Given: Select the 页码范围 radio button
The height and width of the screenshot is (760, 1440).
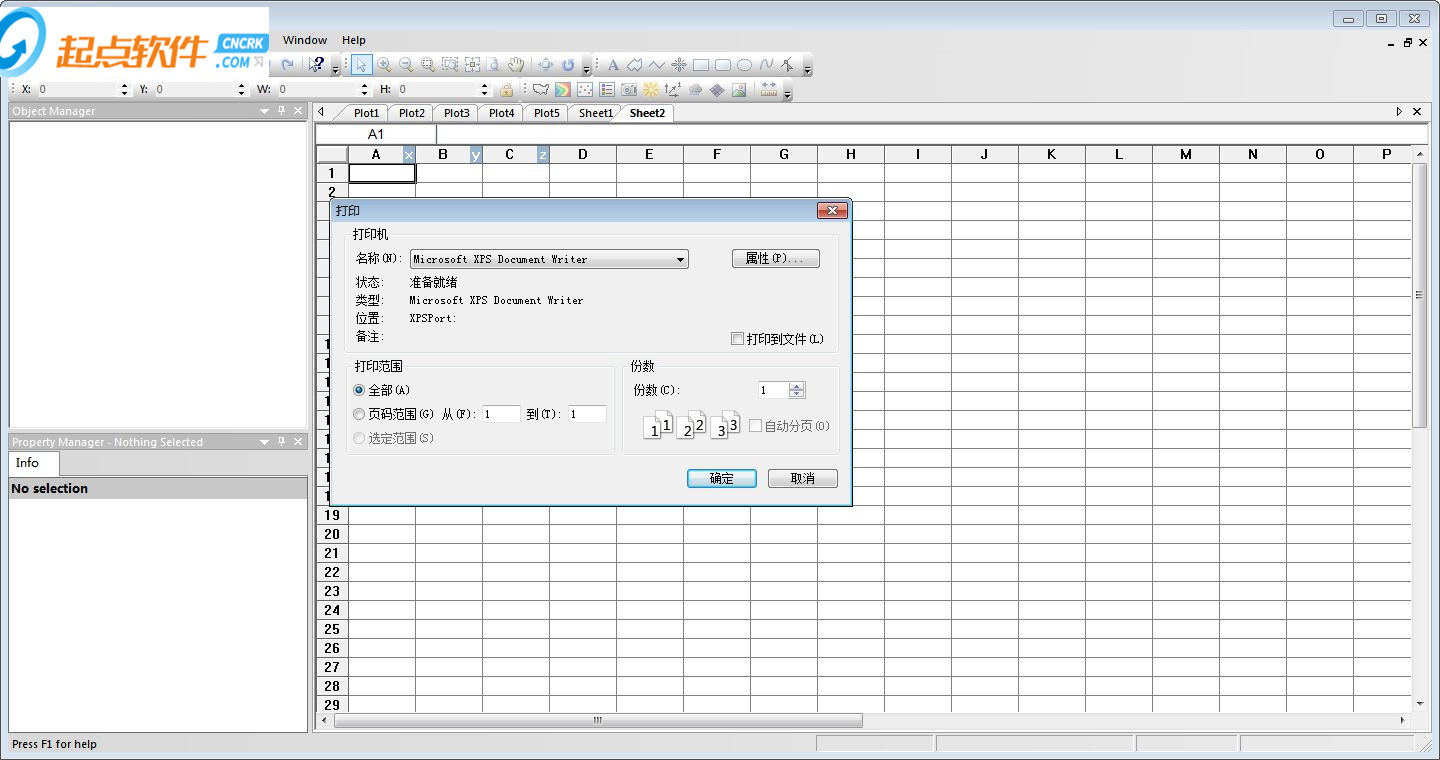Looking at the screenshot, I should coord(360,414).
